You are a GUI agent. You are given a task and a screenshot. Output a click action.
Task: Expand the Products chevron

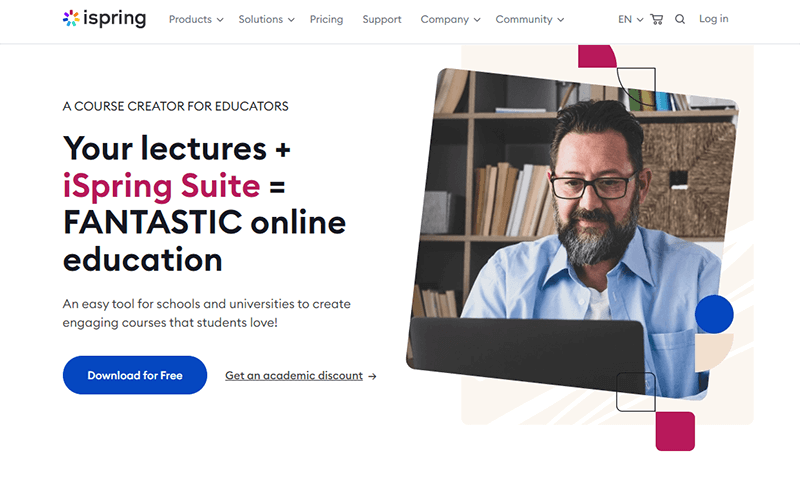(x=220, y=20)
